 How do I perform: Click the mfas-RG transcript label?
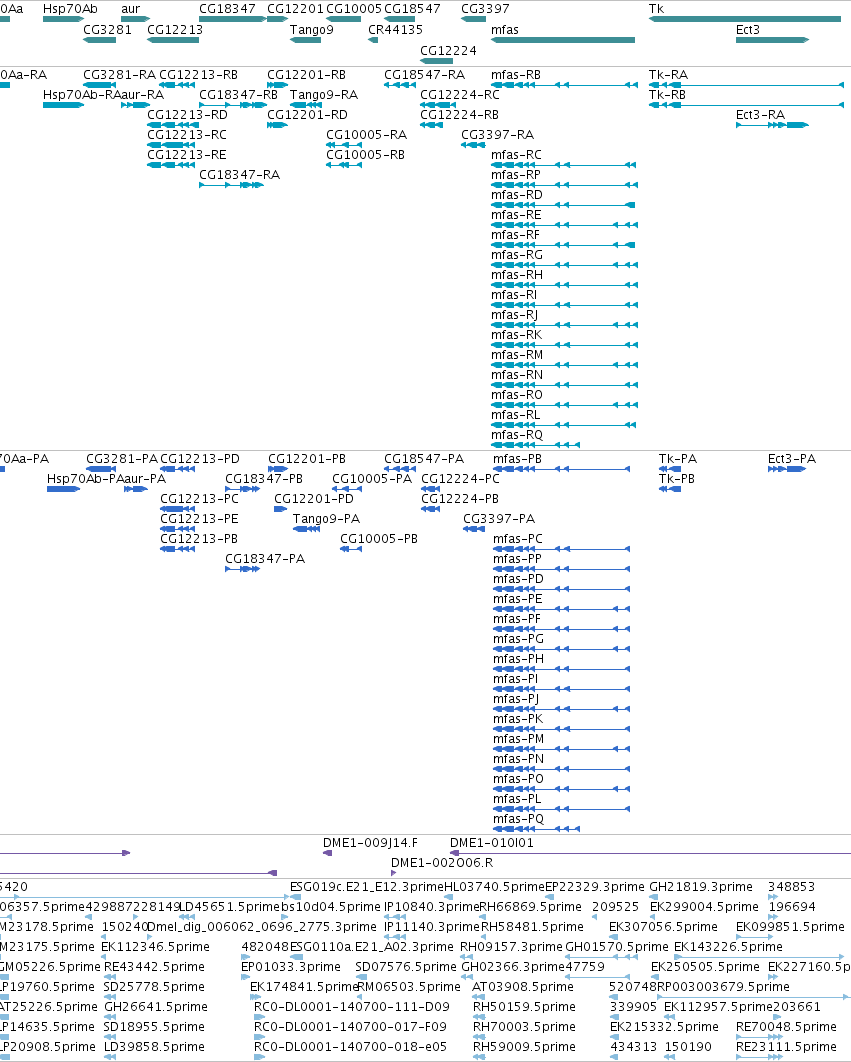point(516,255)
